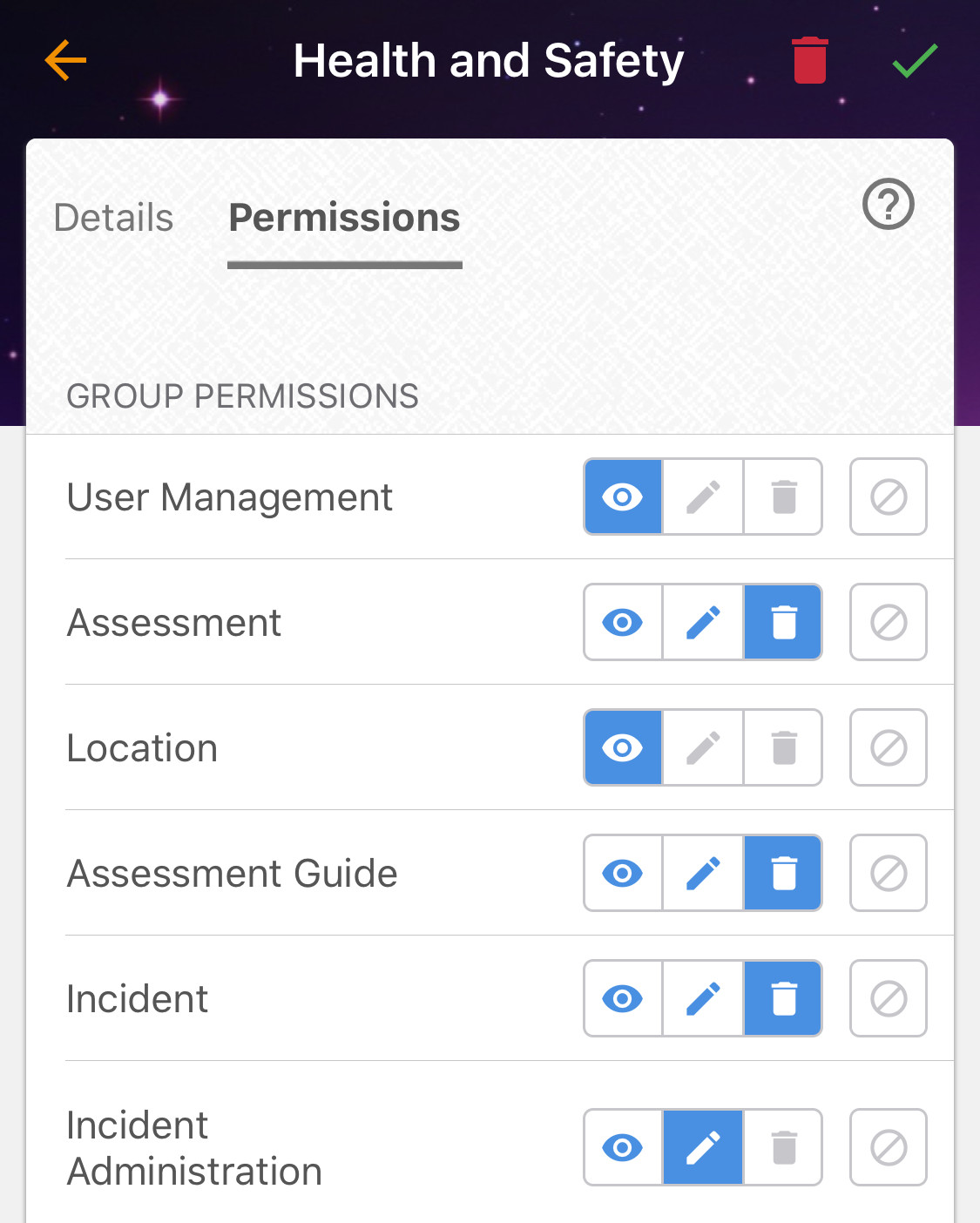Enable edit permission for User Management
Screen dimensions: 980x1223
(703, 497)
